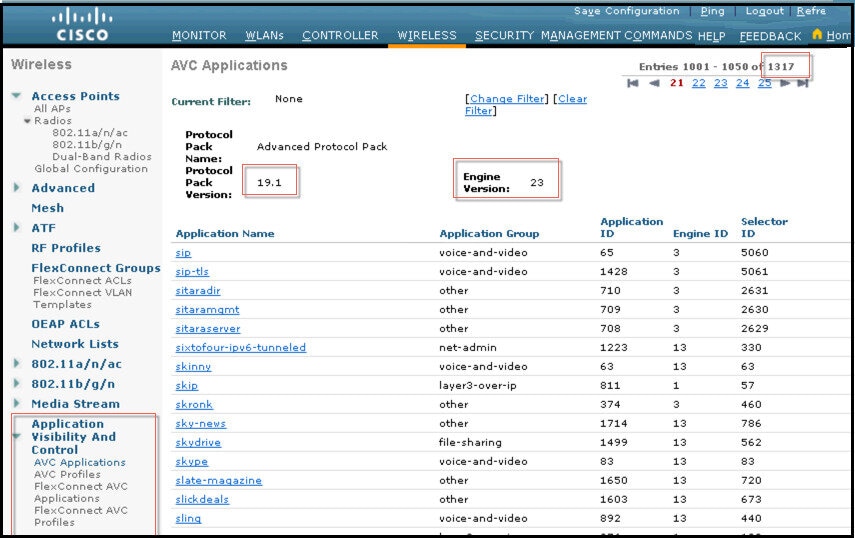Open the FEEDBACK menu
Viewport: 855px width, 538px height.
770,37
